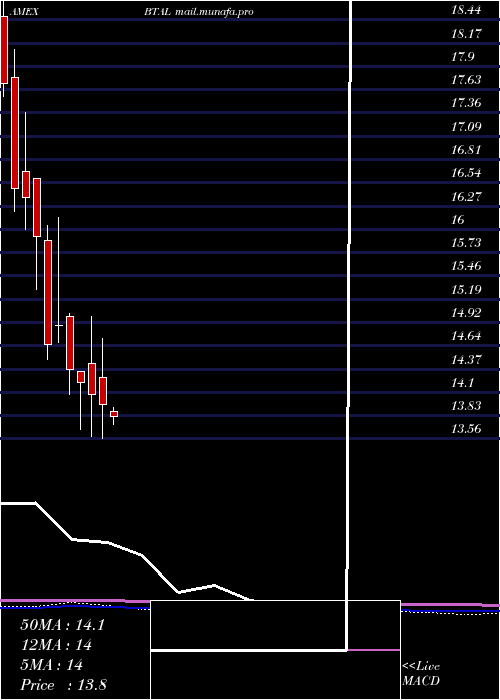Click the 17.09 price axis label

[x=466, y=126]
